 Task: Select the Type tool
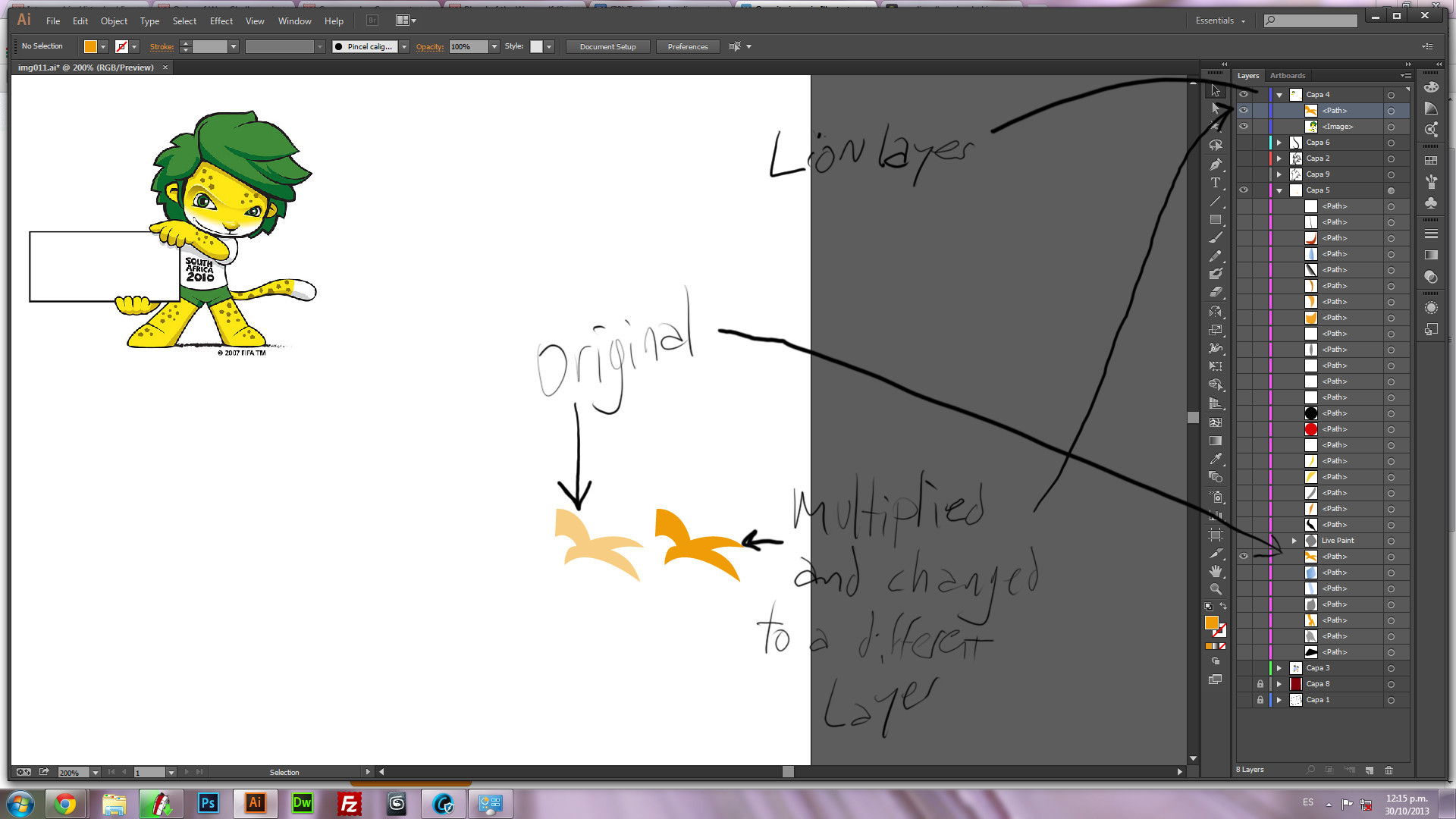(1216, 183)
